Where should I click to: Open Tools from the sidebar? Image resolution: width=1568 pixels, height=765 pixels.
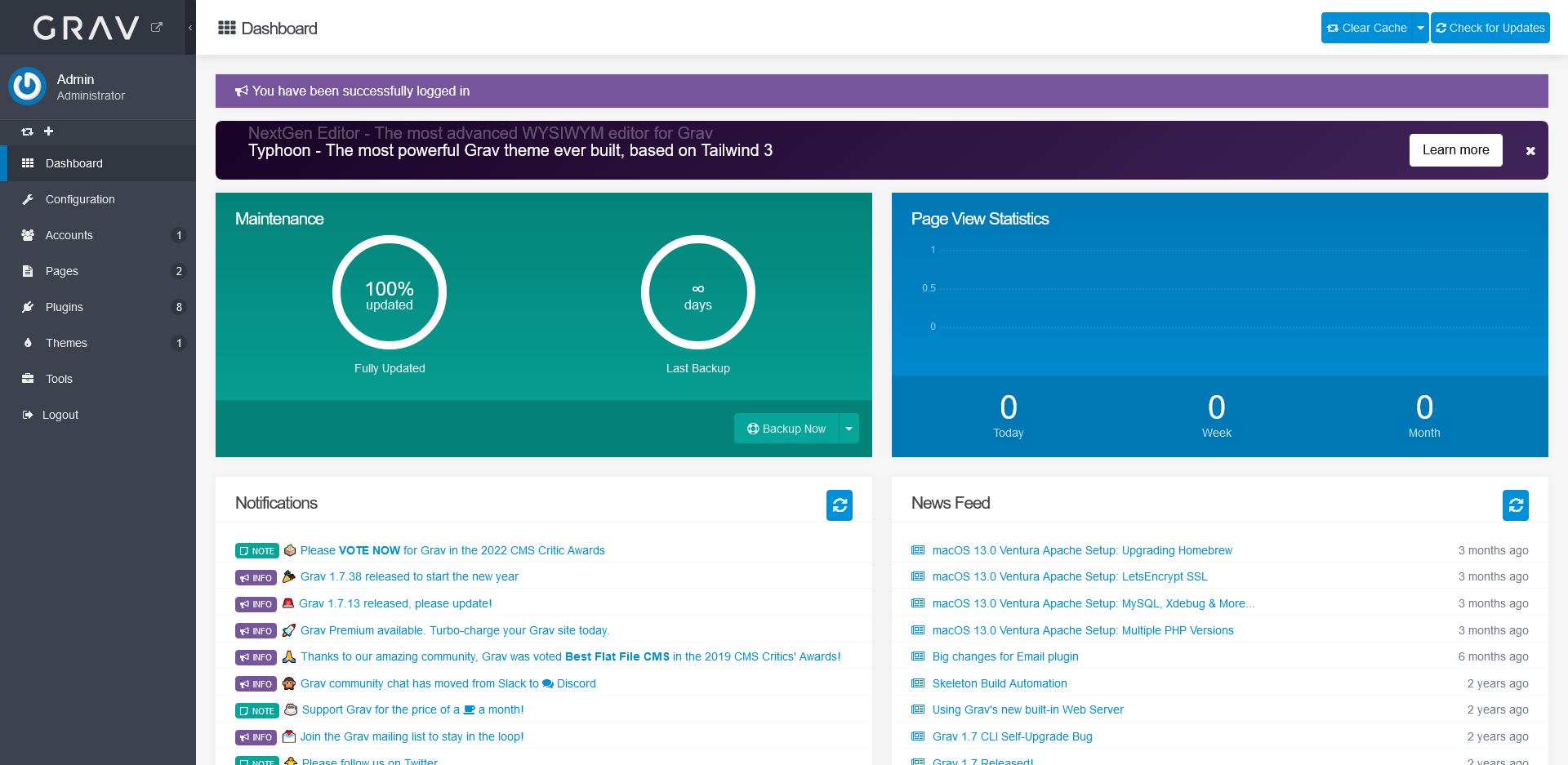pos(98,379)
